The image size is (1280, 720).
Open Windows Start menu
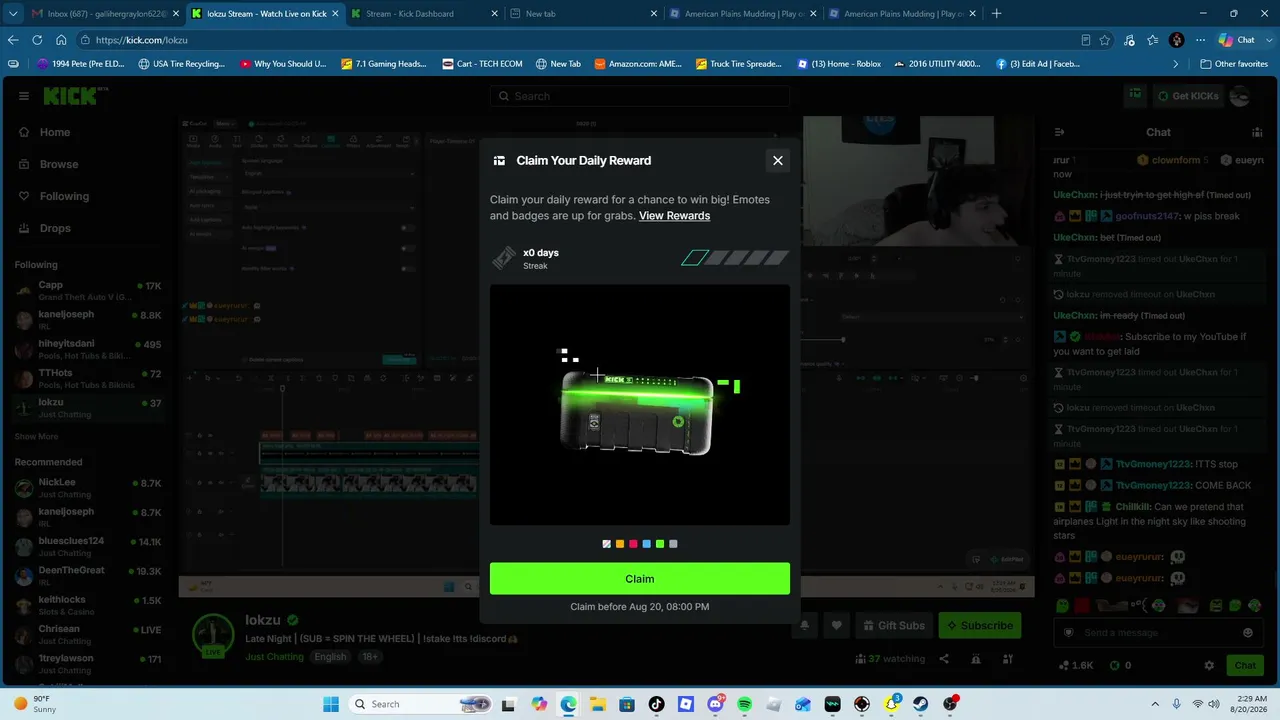tap(331, 704)
